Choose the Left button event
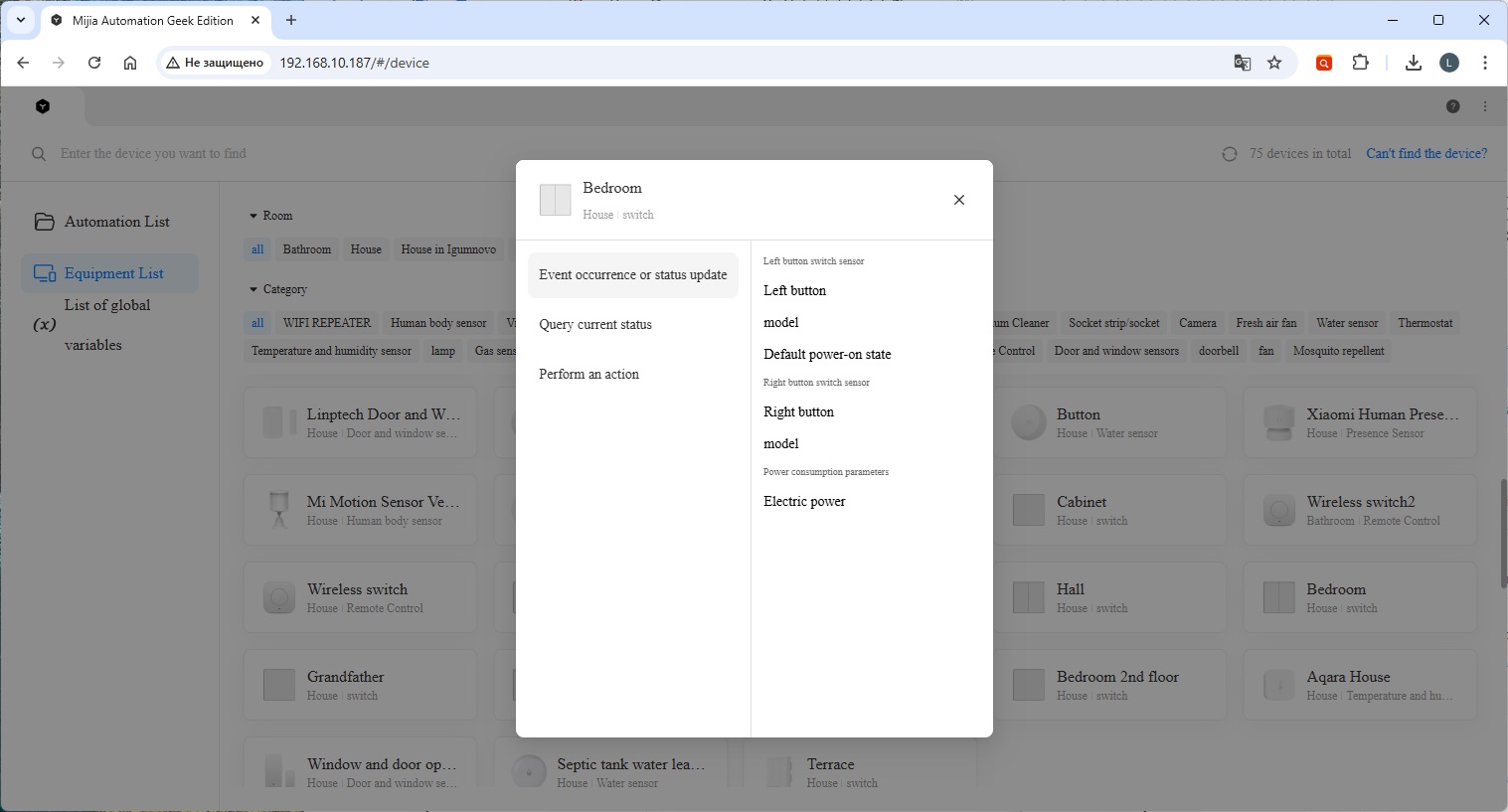 point(794,291)
